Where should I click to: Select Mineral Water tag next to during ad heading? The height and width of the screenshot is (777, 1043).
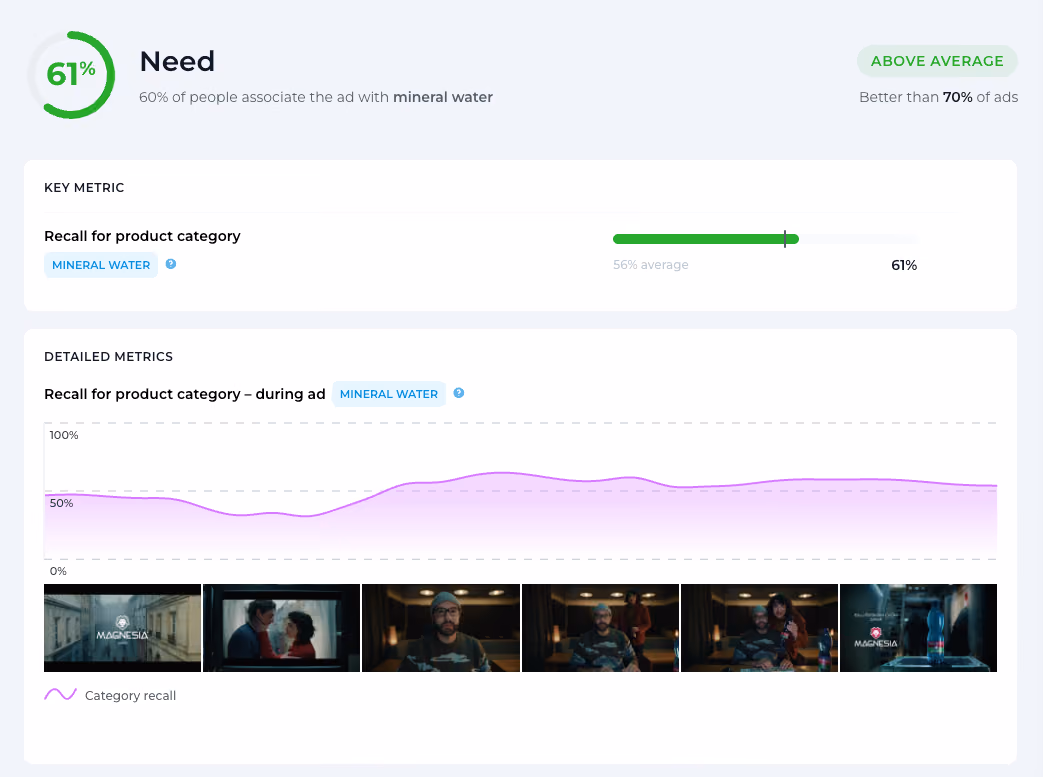(x=389, y=394)
